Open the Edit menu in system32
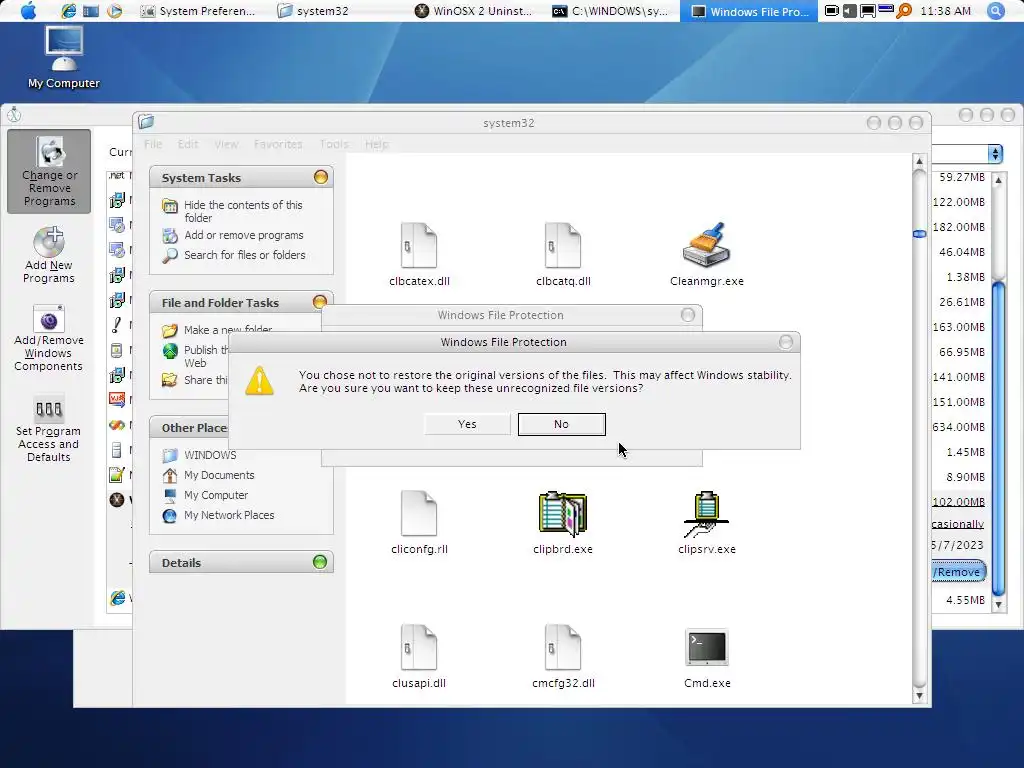Screen dimensions: 1024x768 (188, 144)
